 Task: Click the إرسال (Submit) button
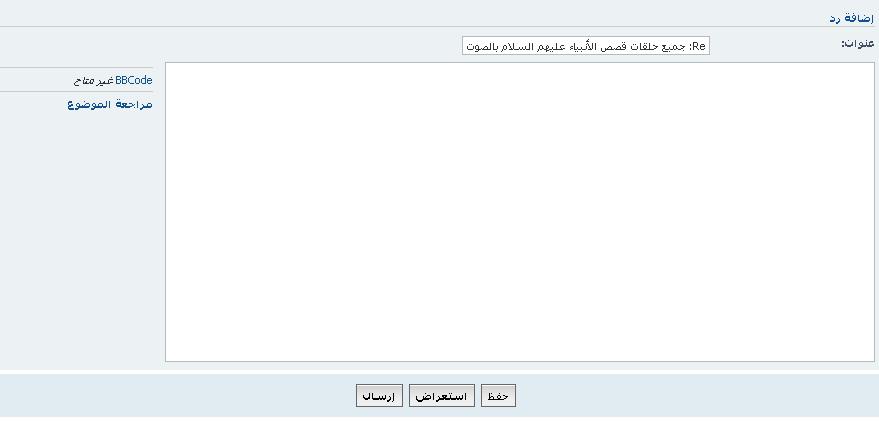(378, 396)
